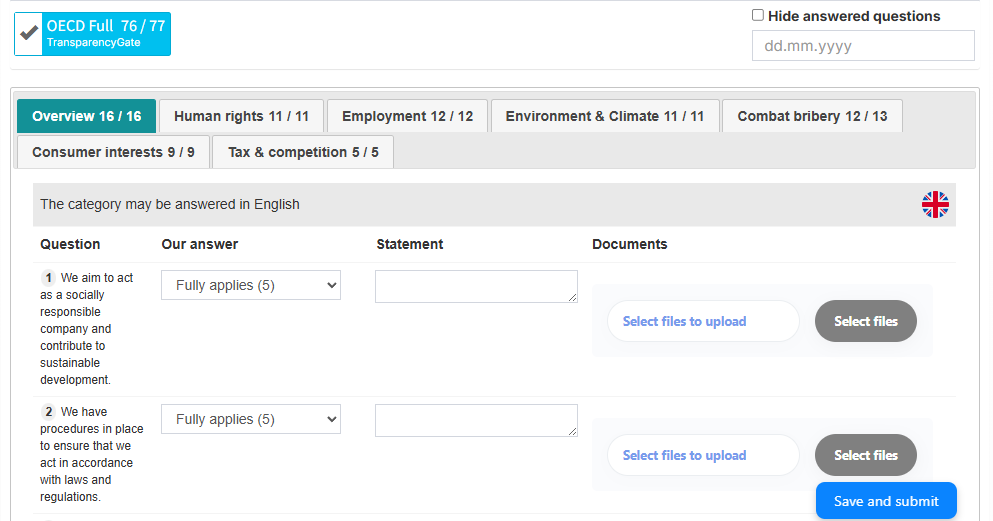Go to Environment & Climate tab

click(x=604, y=116)
